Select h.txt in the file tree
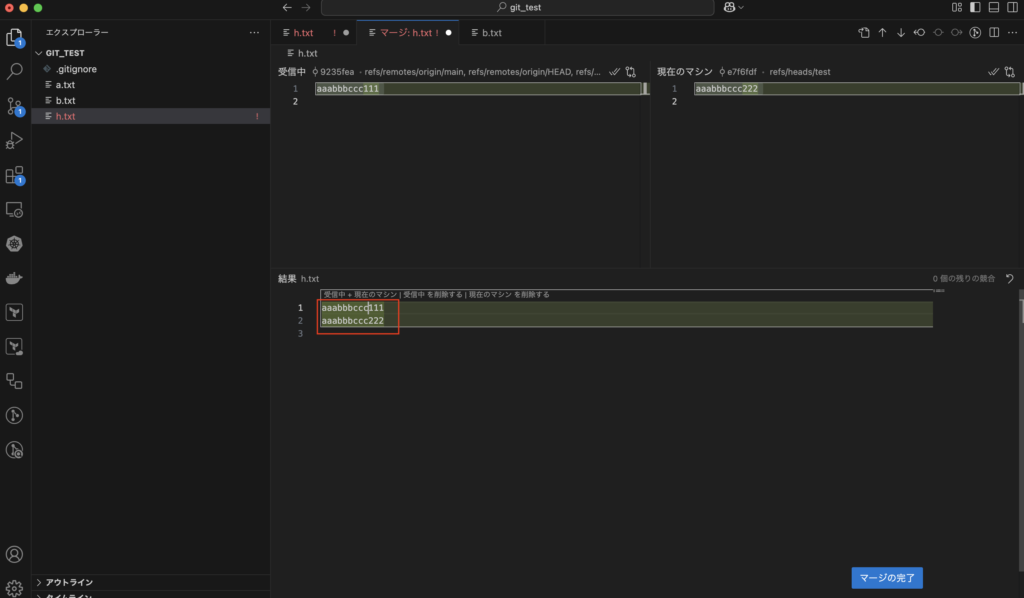 (x=151, y=116)
